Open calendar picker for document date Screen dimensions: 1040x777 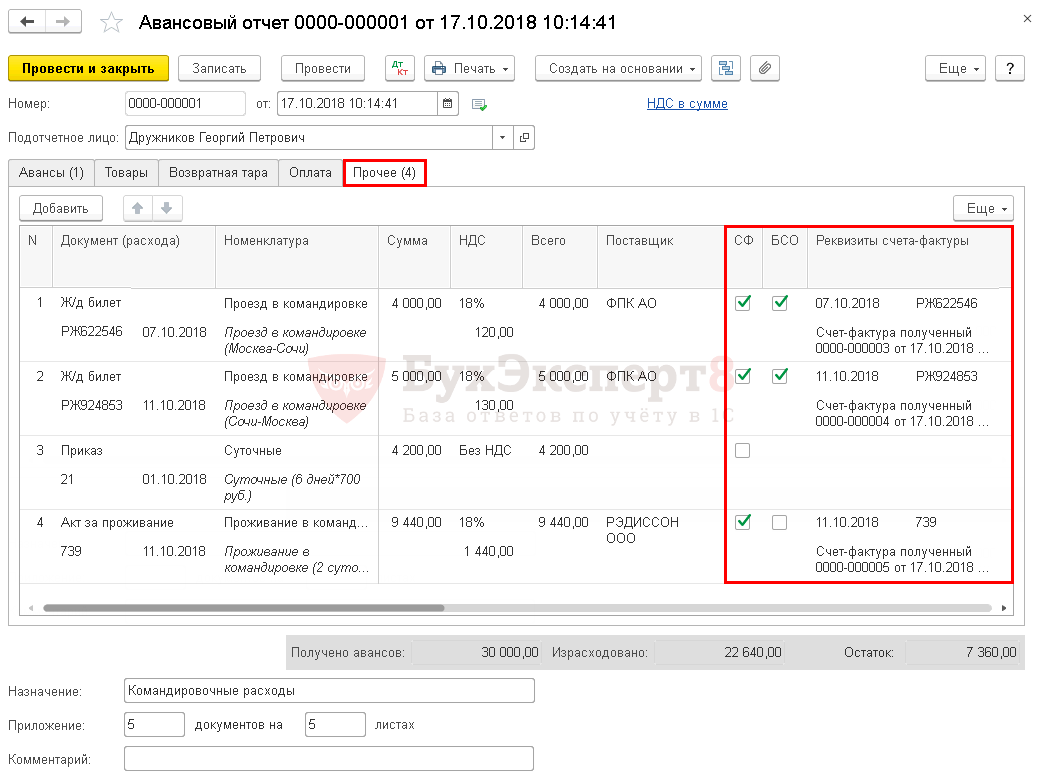tap(449, 104)
